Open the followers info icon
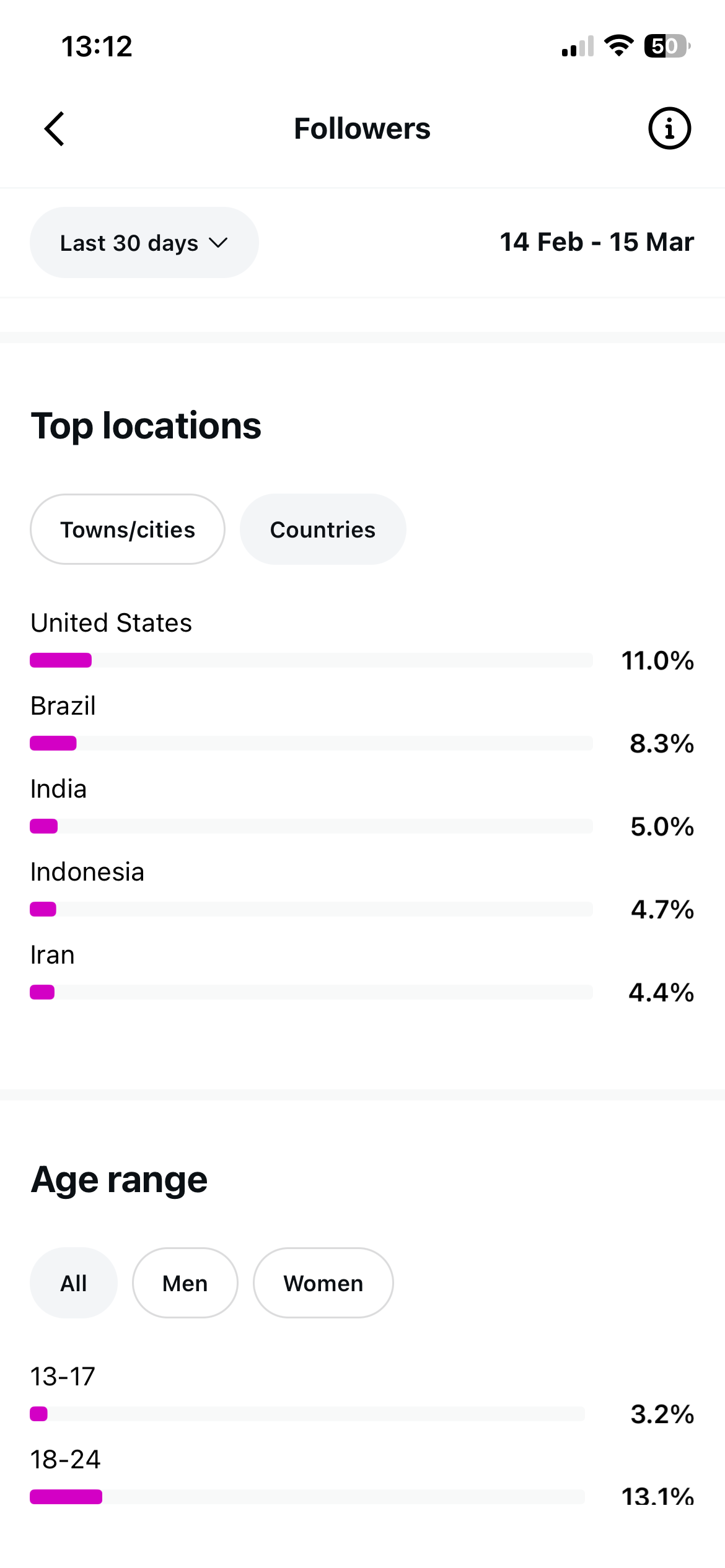The width and height of the screenshot is (725, 1568). tap(669, 129)
